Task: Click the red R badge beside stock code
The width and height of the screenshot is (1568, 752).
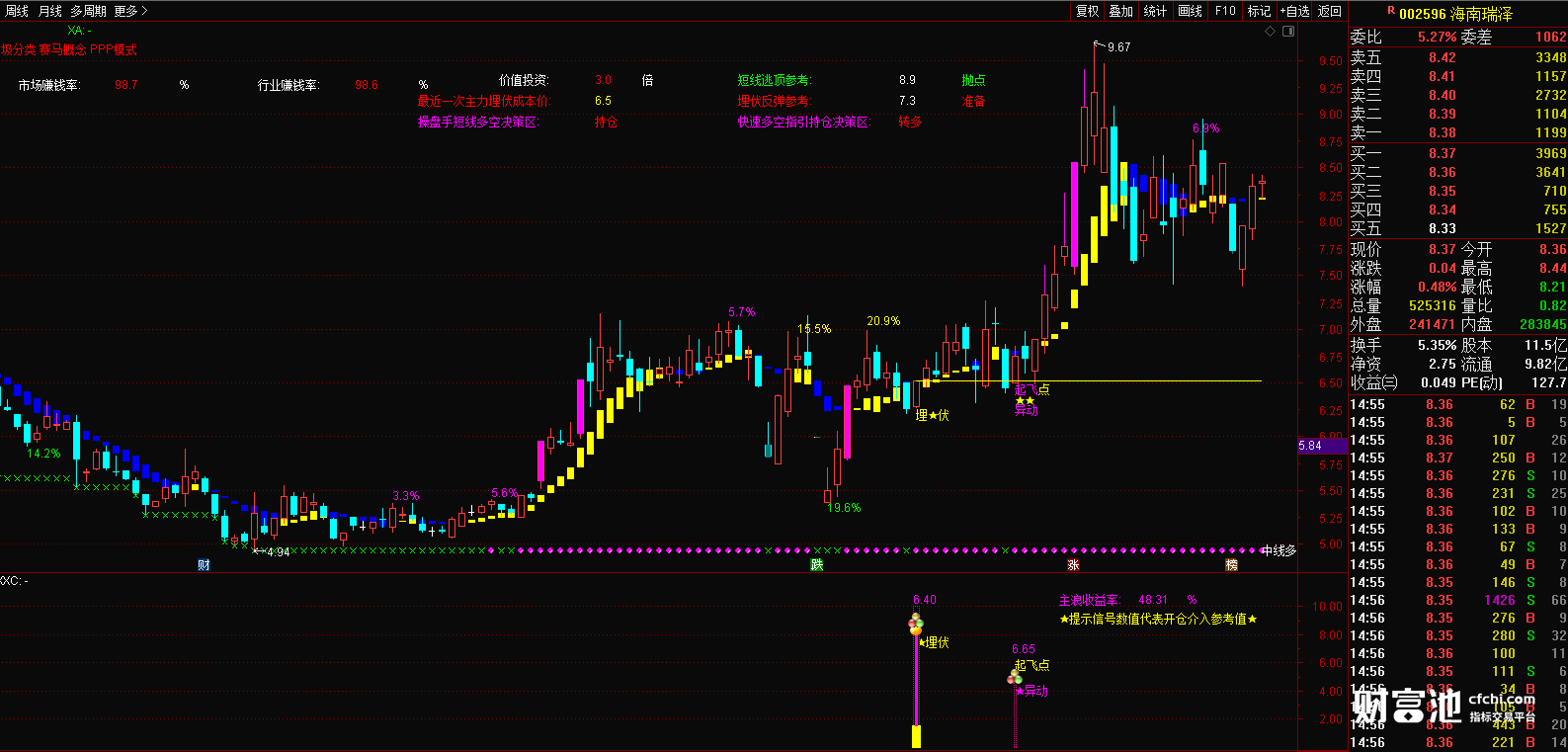Action: (1391, 11)
